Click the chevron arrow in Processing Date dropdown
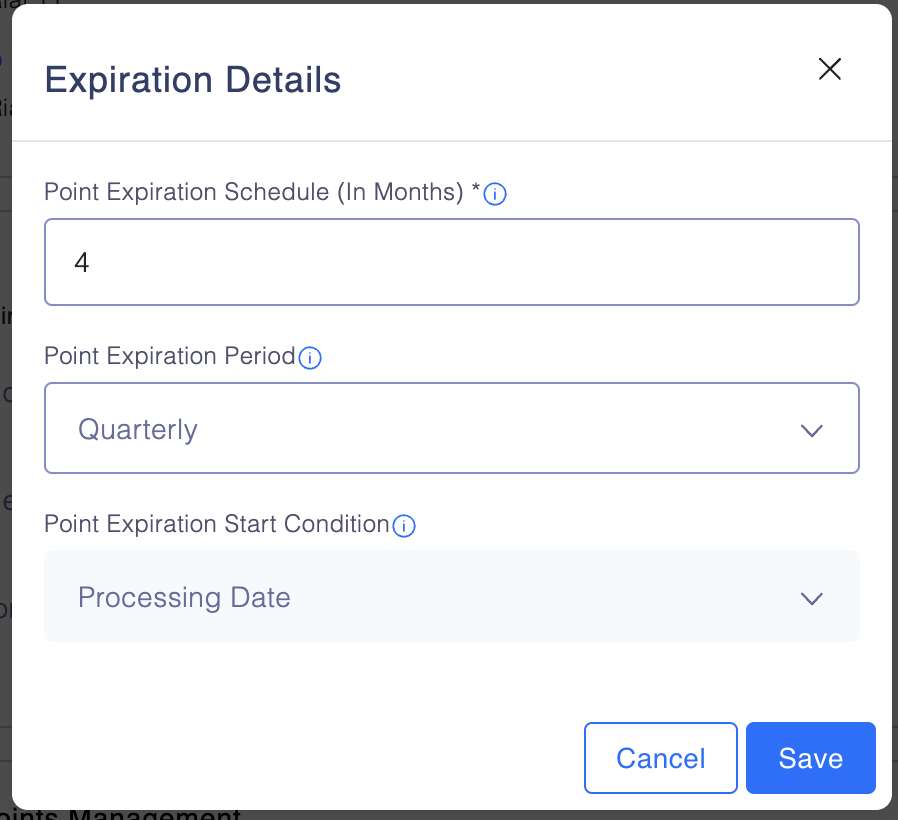The width and height of the screenshot is (898, 820). [812, 599]
